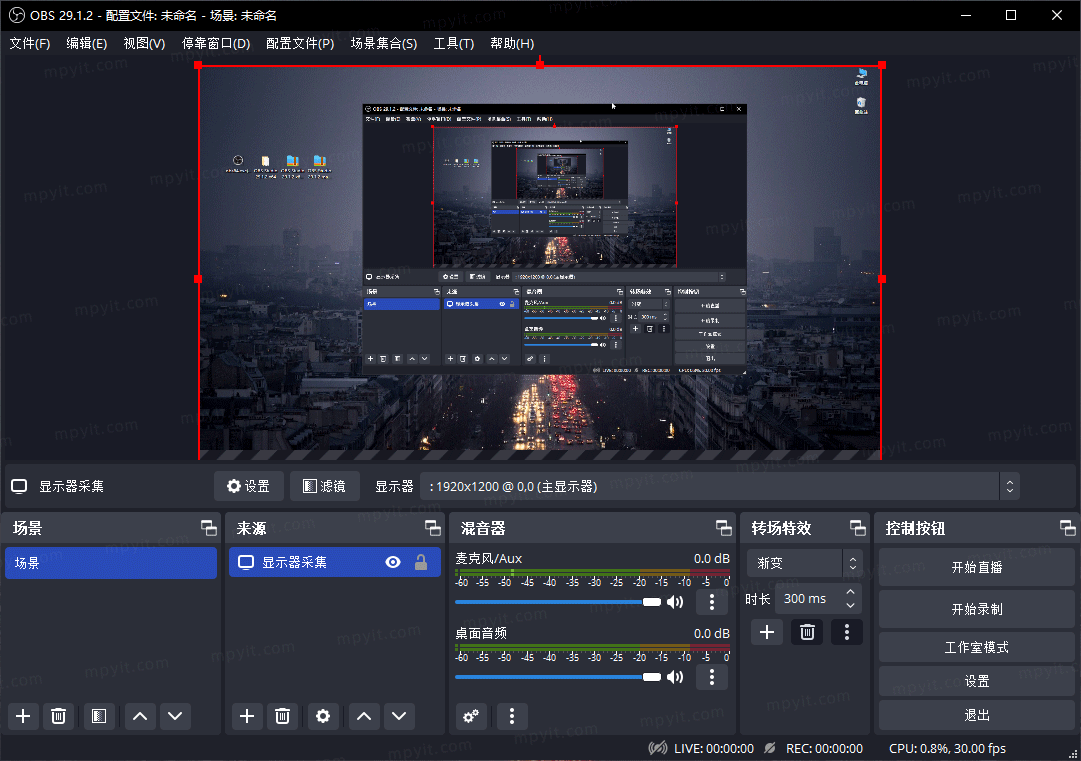Enable 工作室模式
Image resolution: width=1081 pixels, height=761 pixels.
976,647
